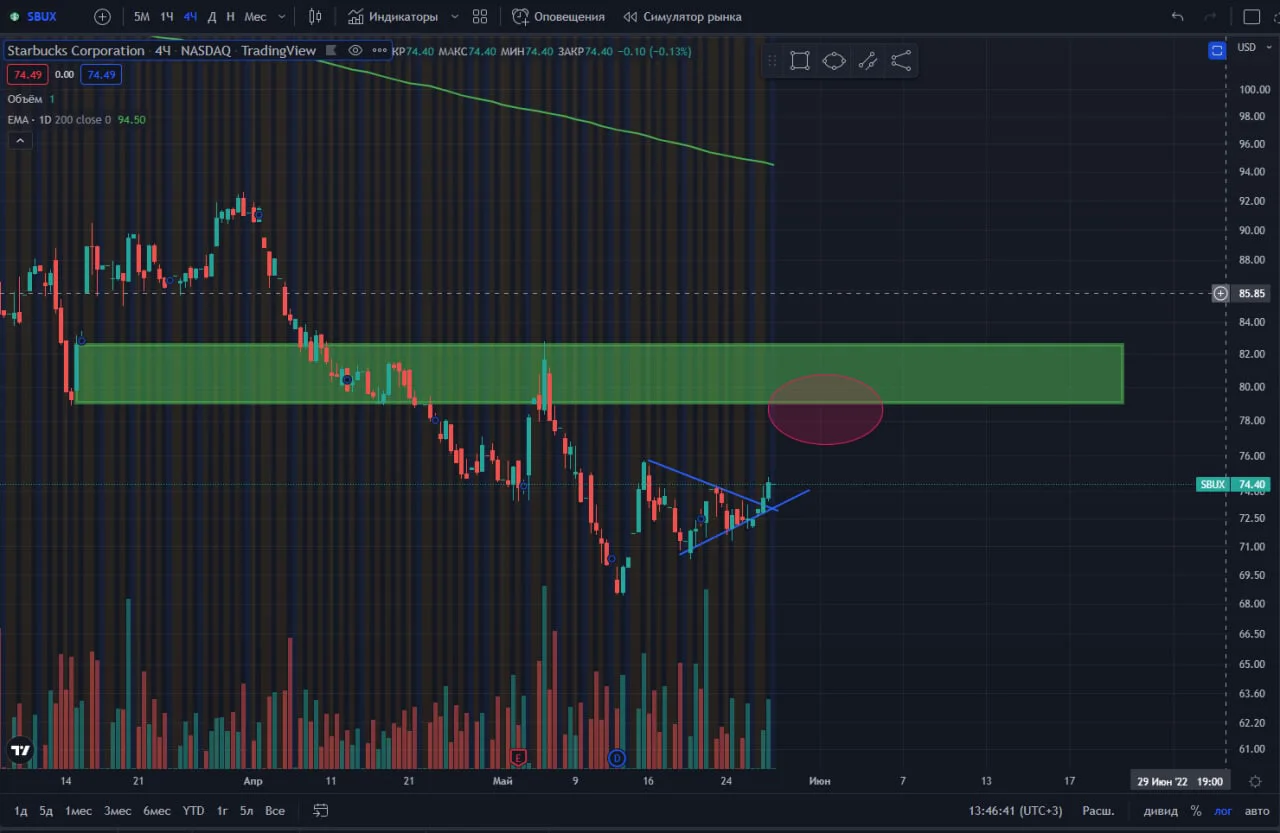
Task: Open timezone menu at 13:46:41 (UTC+3)
Action: click(x=1016, y=811)
